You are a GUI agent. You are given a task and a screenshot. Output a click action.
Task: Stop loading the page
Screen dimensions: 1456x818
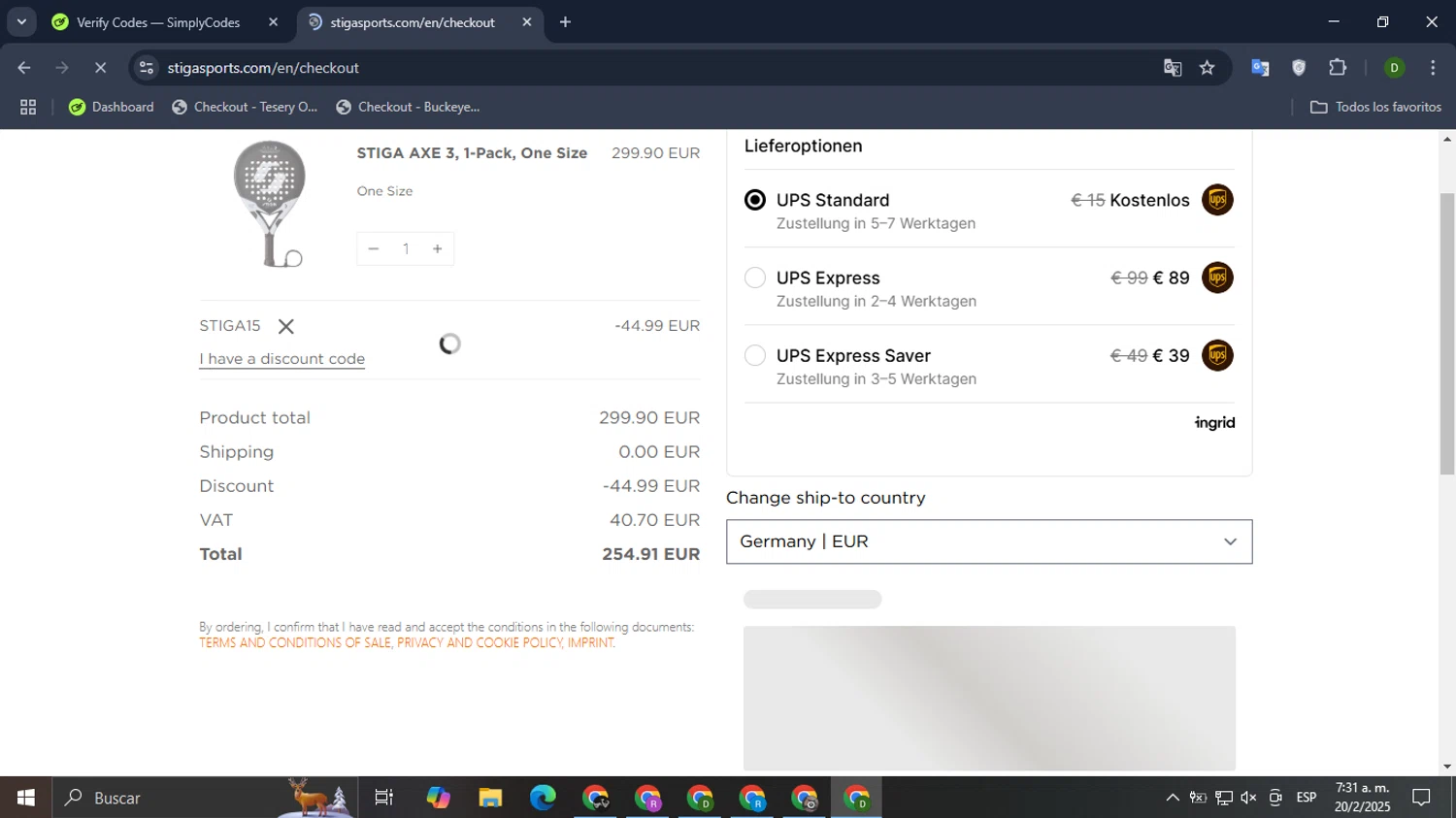coord(100,68)
